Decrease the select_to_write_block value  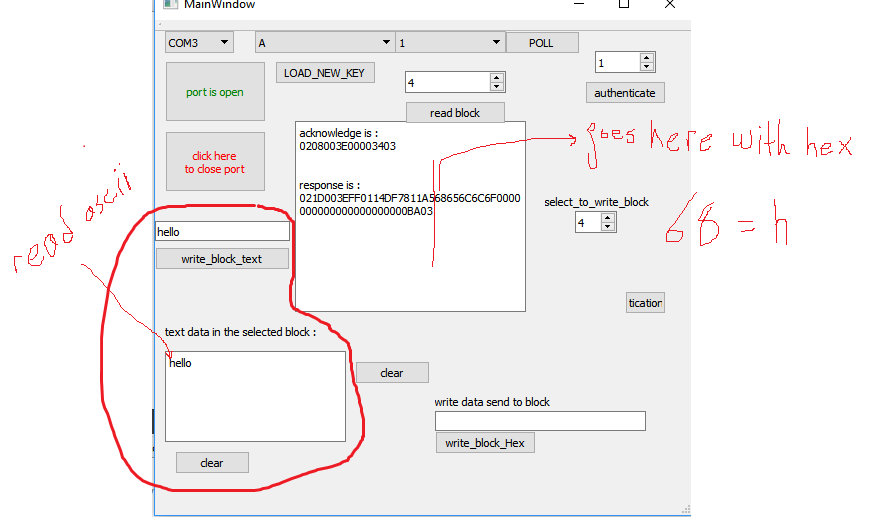pos(608,227)
